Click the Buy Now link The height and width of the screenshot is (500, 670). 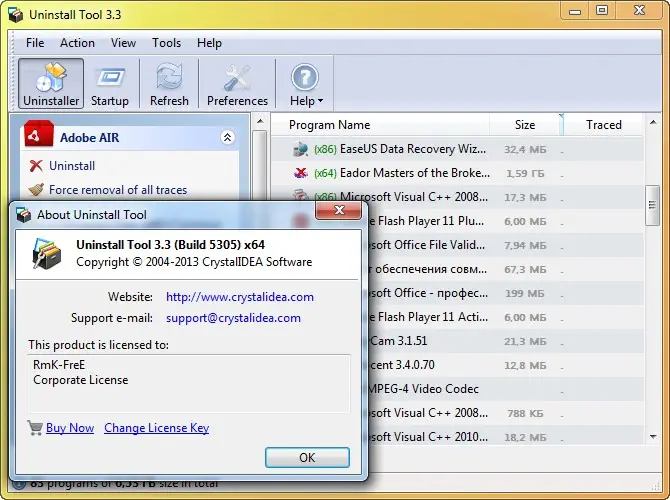point(70,428)
